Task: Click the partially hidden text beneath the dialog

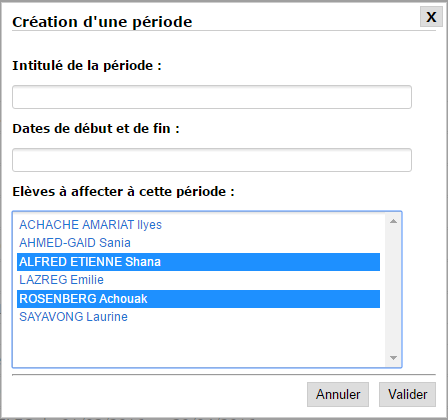Action: pos(128,418)
